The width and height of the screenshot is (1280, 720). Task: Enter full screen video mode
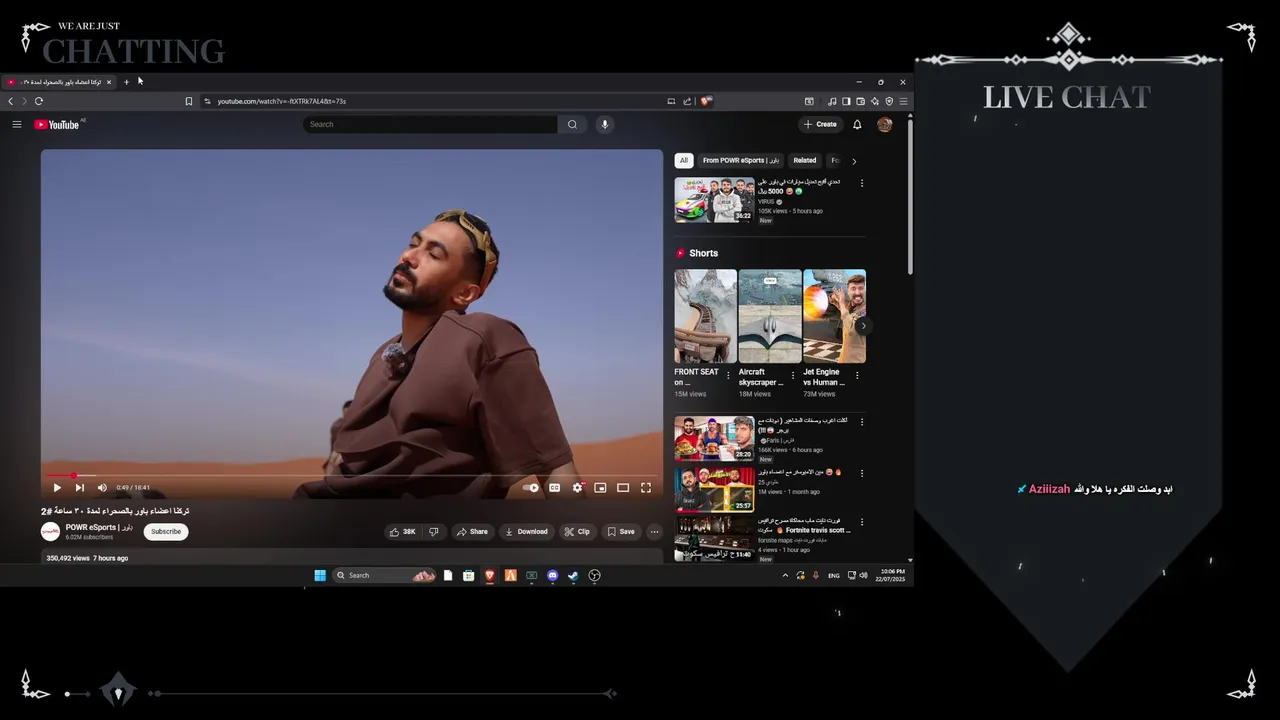tap(646, 488)
